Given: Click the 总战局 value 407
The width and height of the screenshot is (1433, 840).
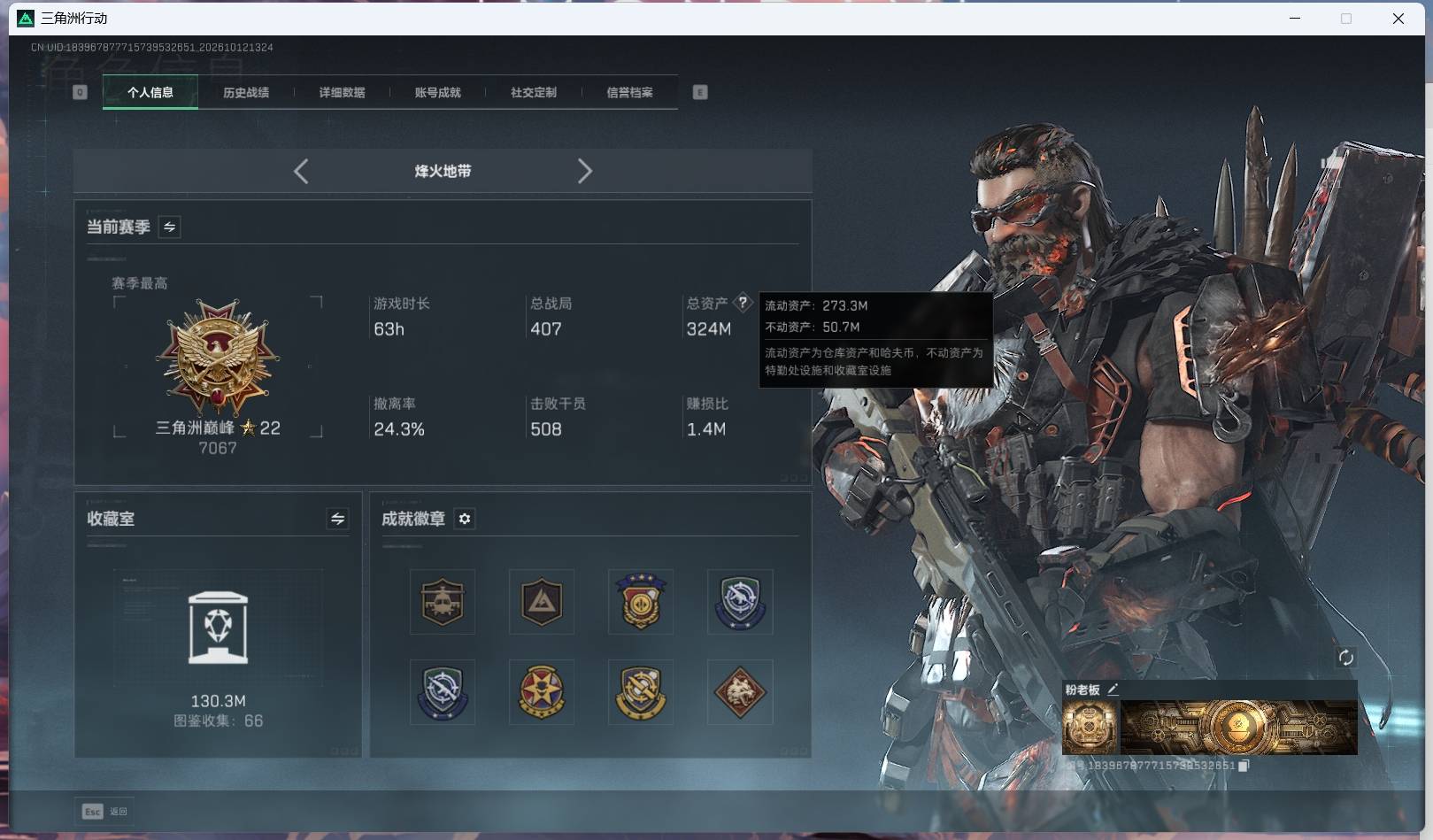Looking at the screenshot, I should pyautogui.click(x=546, y=329).
